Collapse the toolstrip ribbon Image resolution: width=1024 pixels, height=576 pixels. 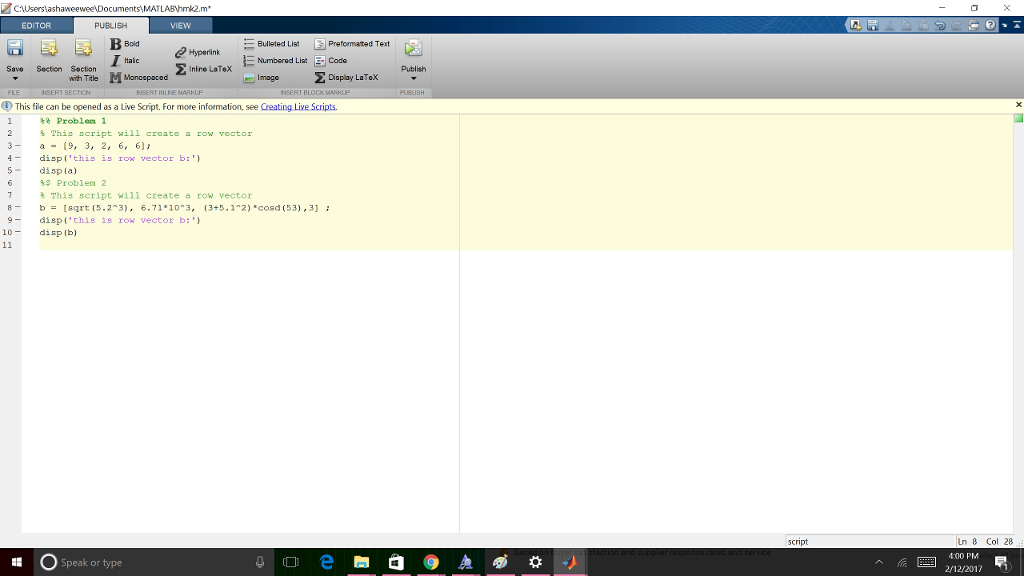point(1017,25)
